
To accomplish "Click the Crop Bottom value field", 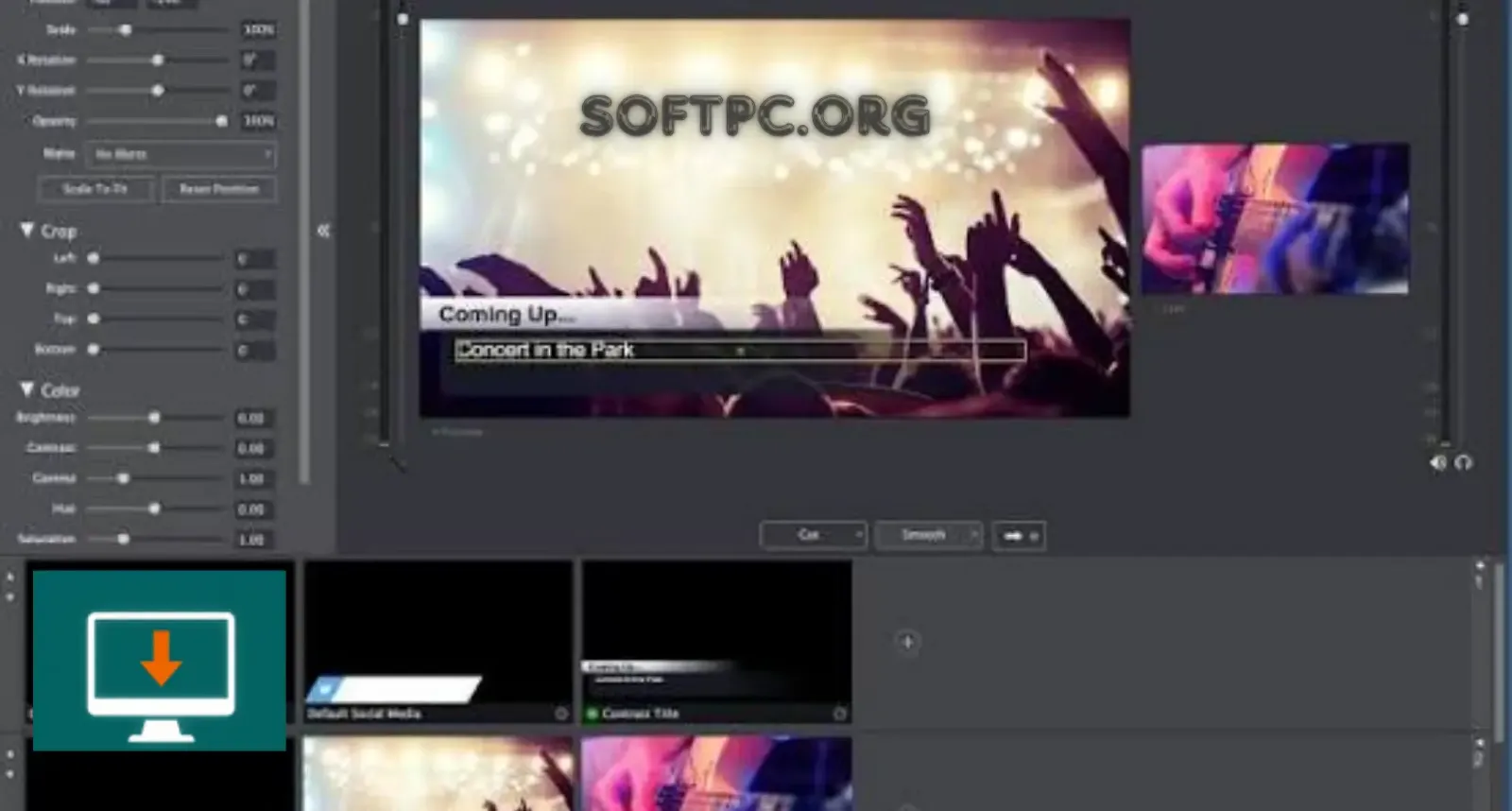I will (x=255, y=351).
